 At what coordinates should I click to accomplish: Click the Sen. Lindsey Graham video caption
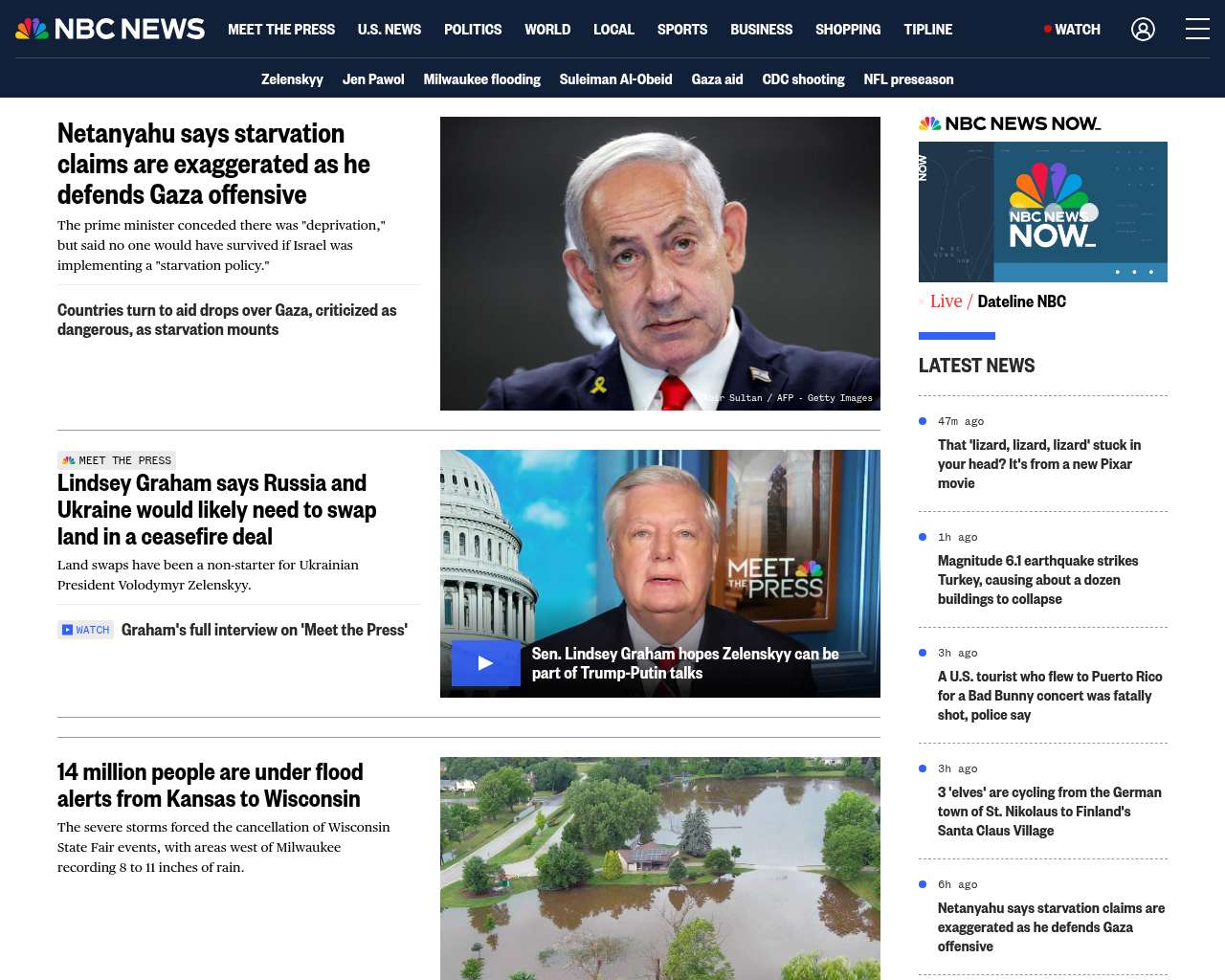[685, 663]
